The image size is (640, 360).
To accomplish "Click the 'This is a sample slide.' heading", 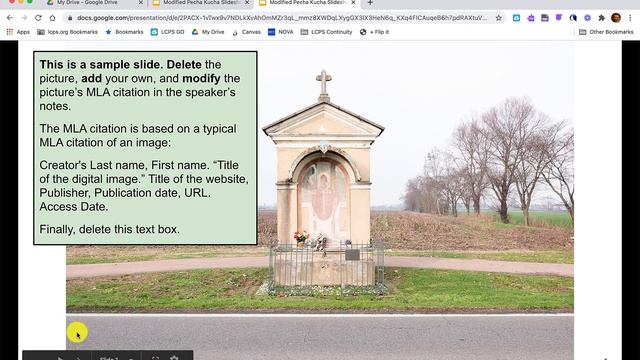I will [x=101, y=64].
